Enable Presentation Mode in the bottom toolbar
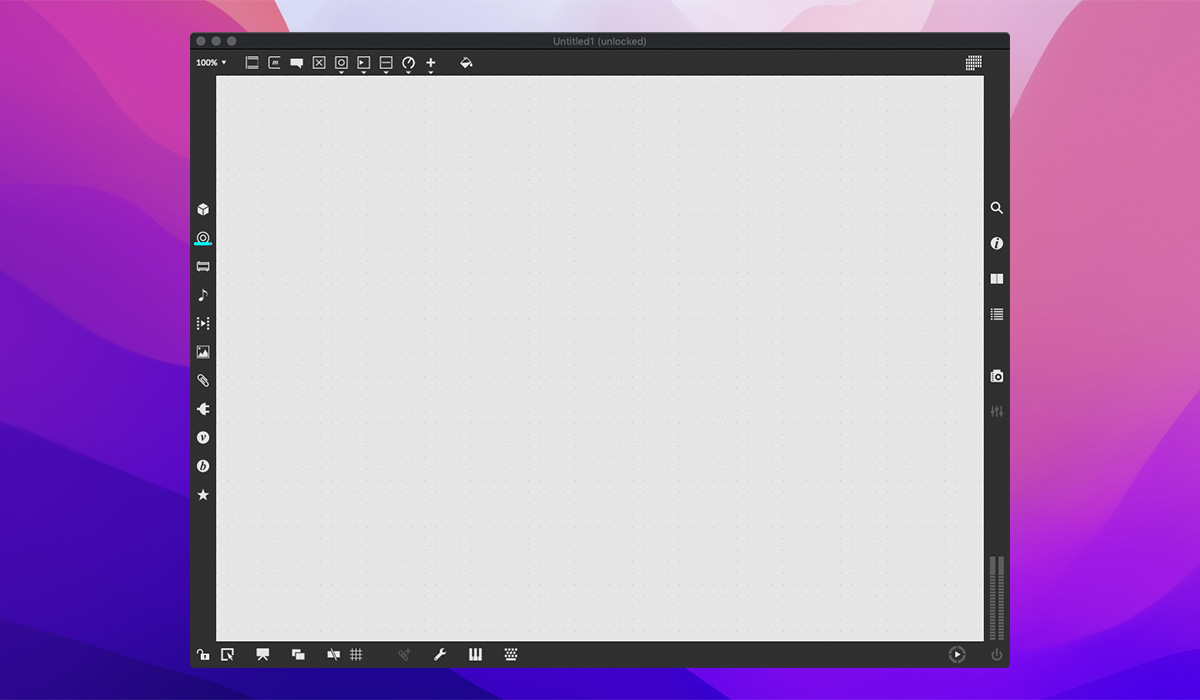 pyautogui.click(x=262, y=655)
